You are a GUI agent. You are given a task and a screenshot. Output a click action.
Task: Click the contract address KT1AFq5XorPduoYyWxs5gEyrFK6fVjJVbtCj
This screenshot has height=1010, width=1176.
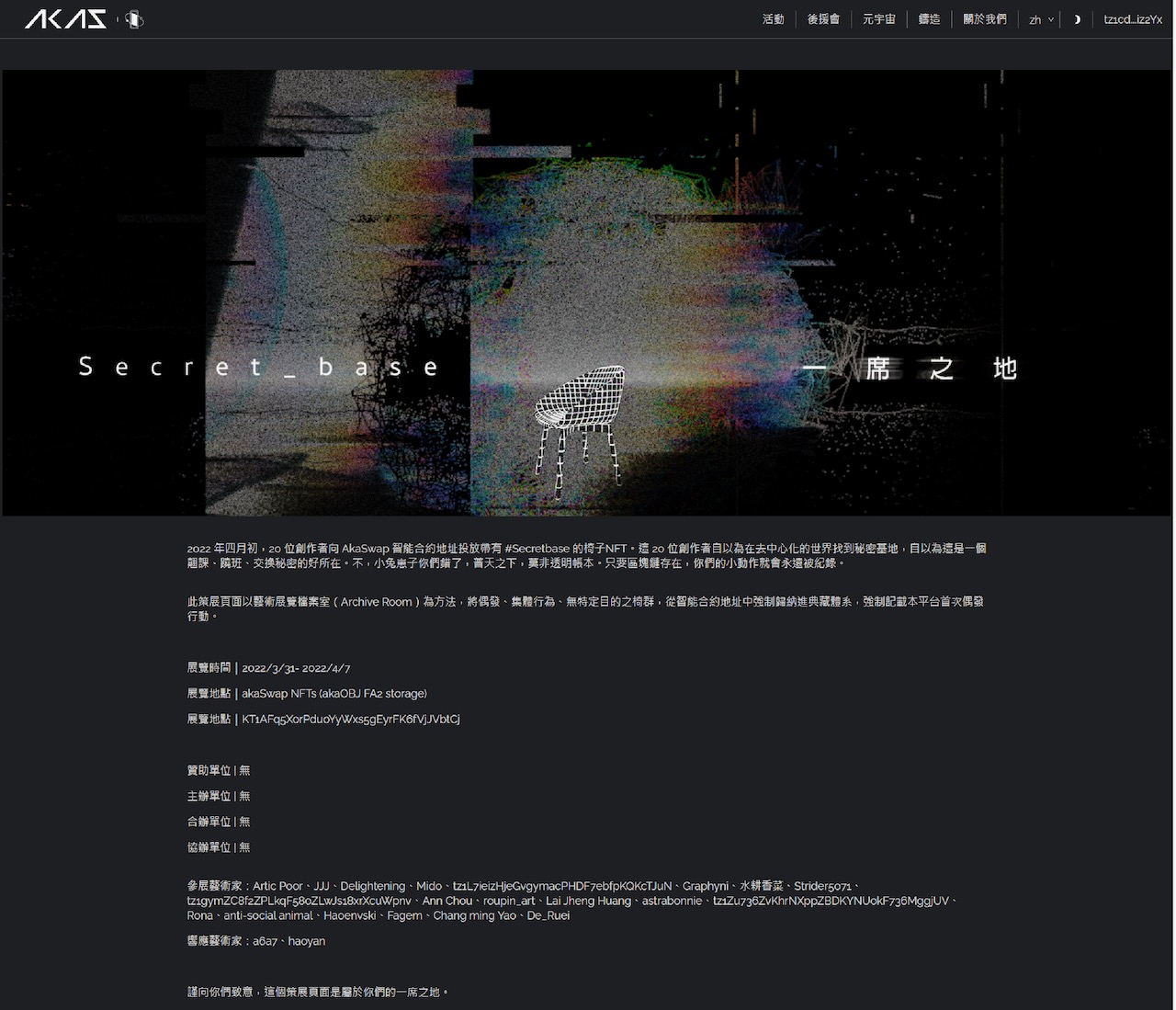[350, 719]
